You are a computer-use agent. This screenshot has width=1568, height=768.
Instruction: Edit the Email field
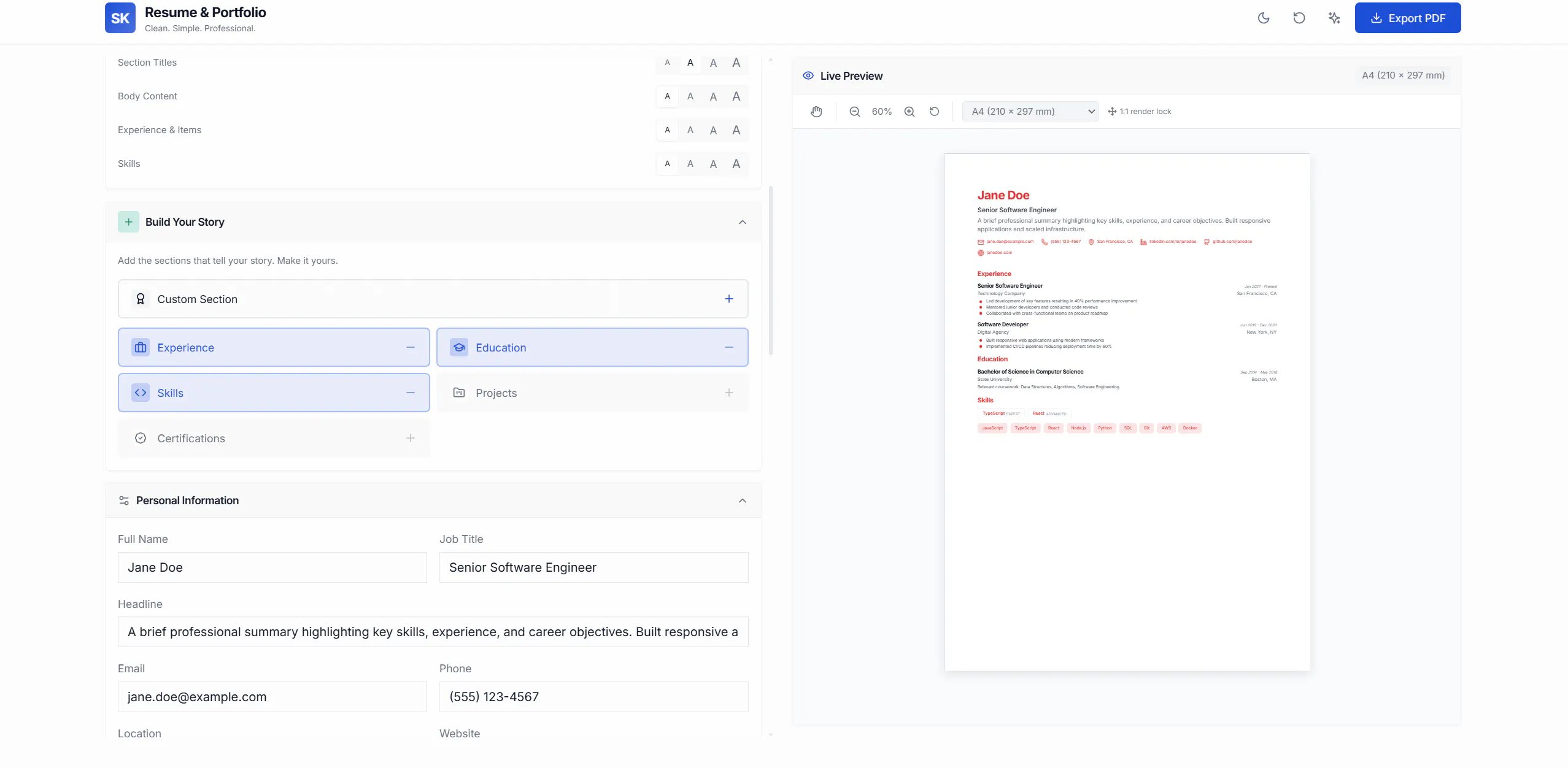pos(272,697)
